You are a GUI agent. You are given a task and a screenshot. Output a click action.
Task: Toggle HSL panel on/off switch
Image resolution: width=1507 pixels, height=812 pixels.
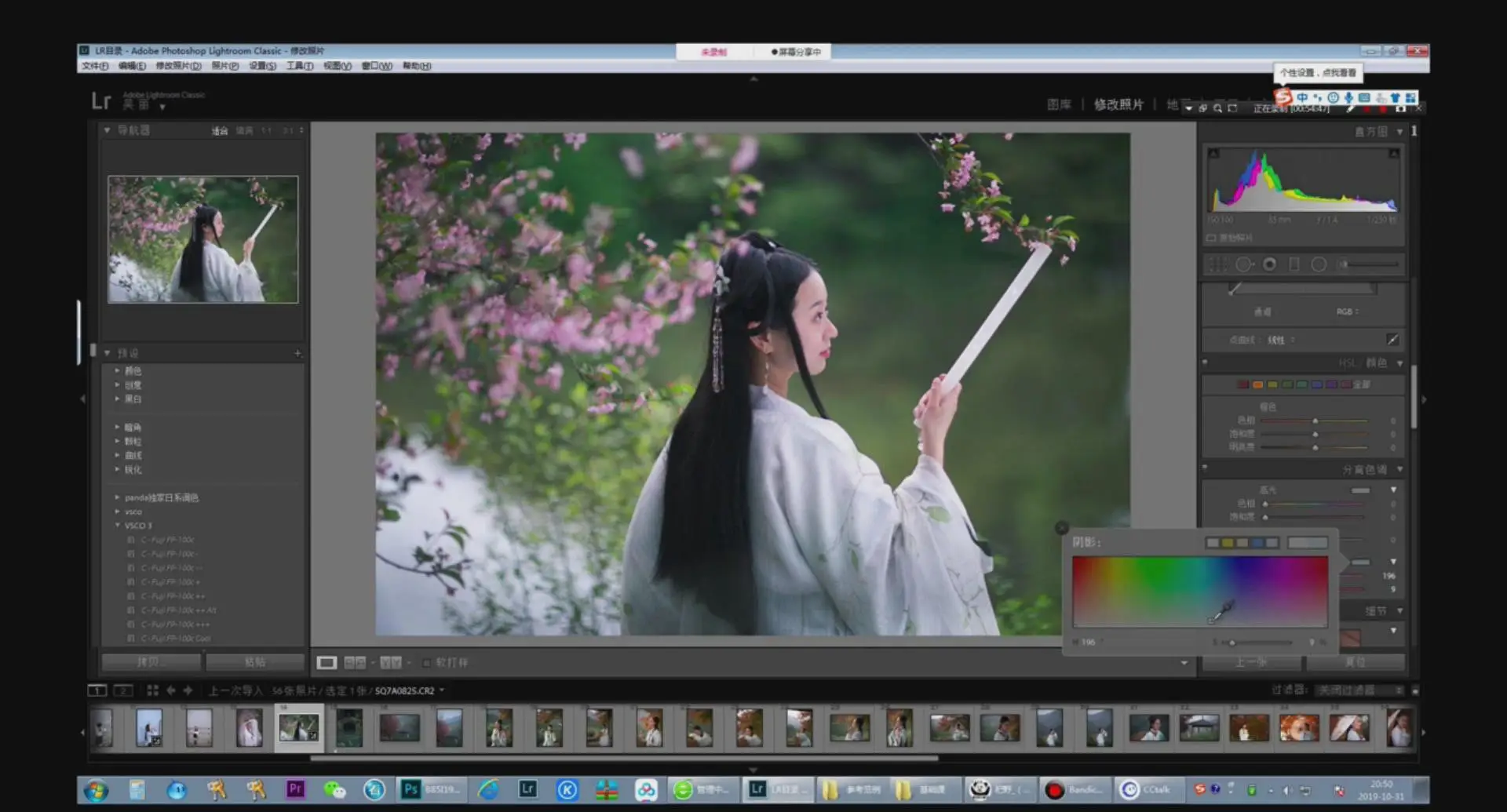[x=1205, y=362]
